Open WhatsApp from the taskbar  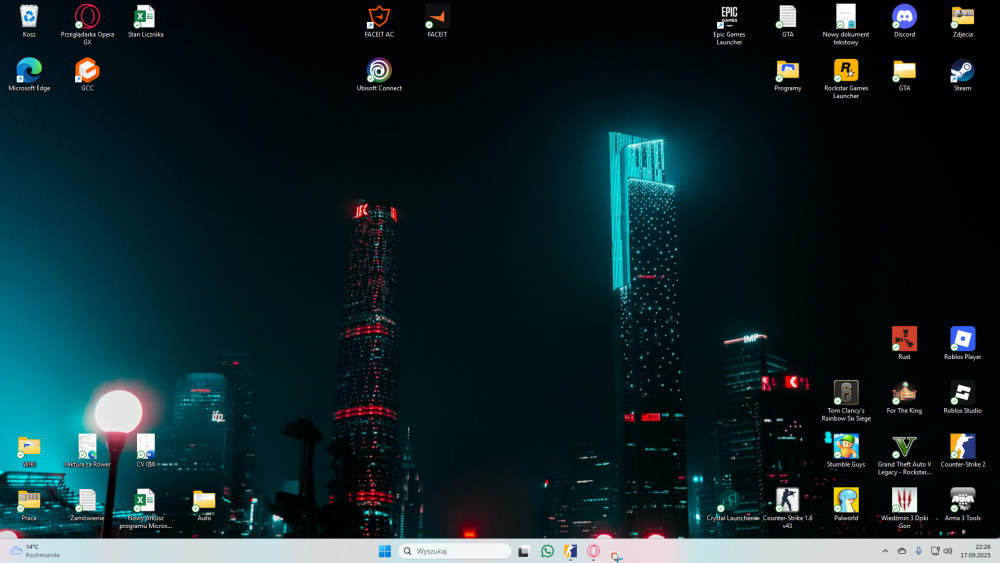click(x=547, y=552)
